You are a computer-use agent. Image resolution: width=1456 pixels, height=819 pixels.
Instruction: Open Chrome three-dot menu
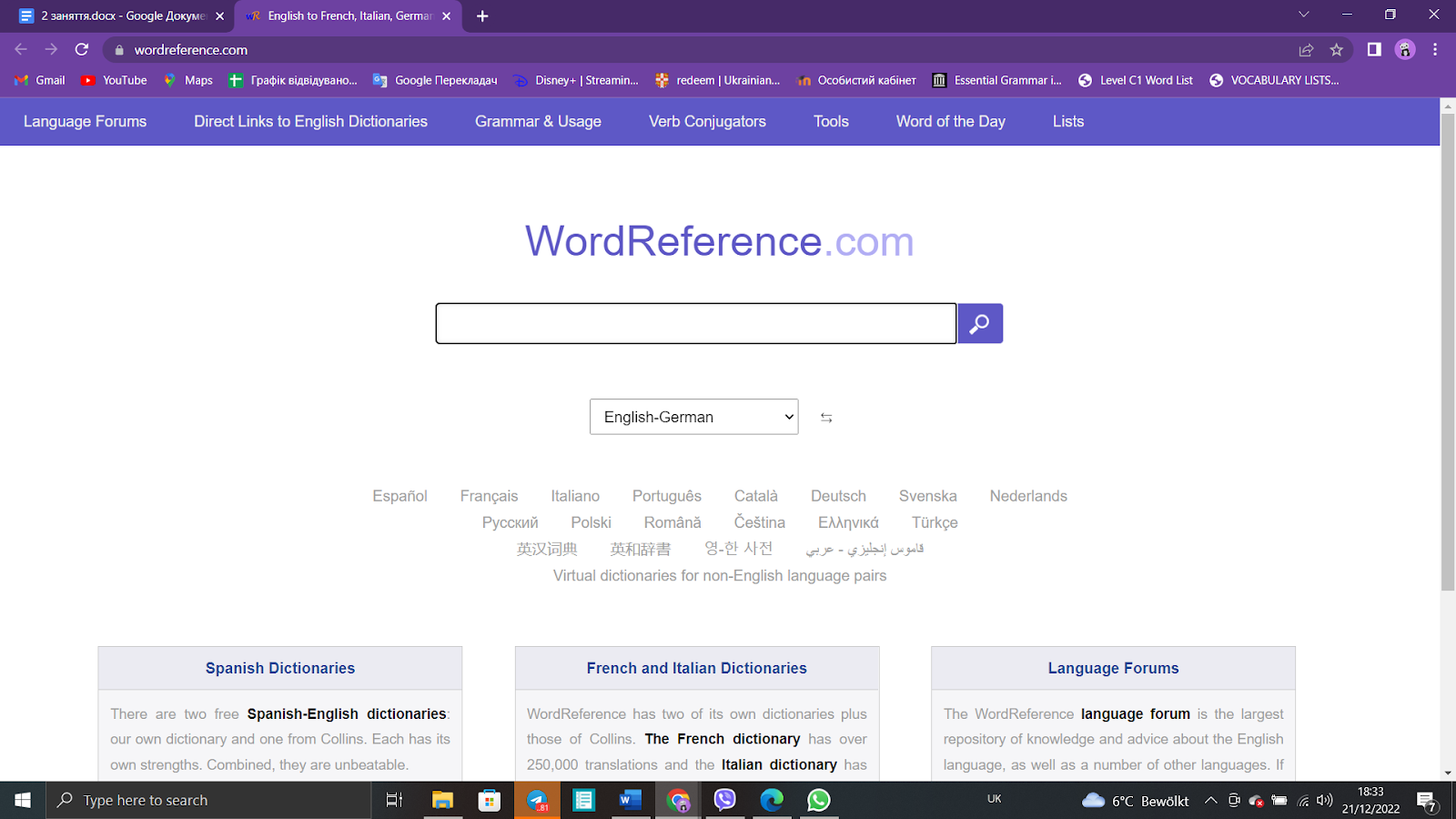click(1435, 50)
